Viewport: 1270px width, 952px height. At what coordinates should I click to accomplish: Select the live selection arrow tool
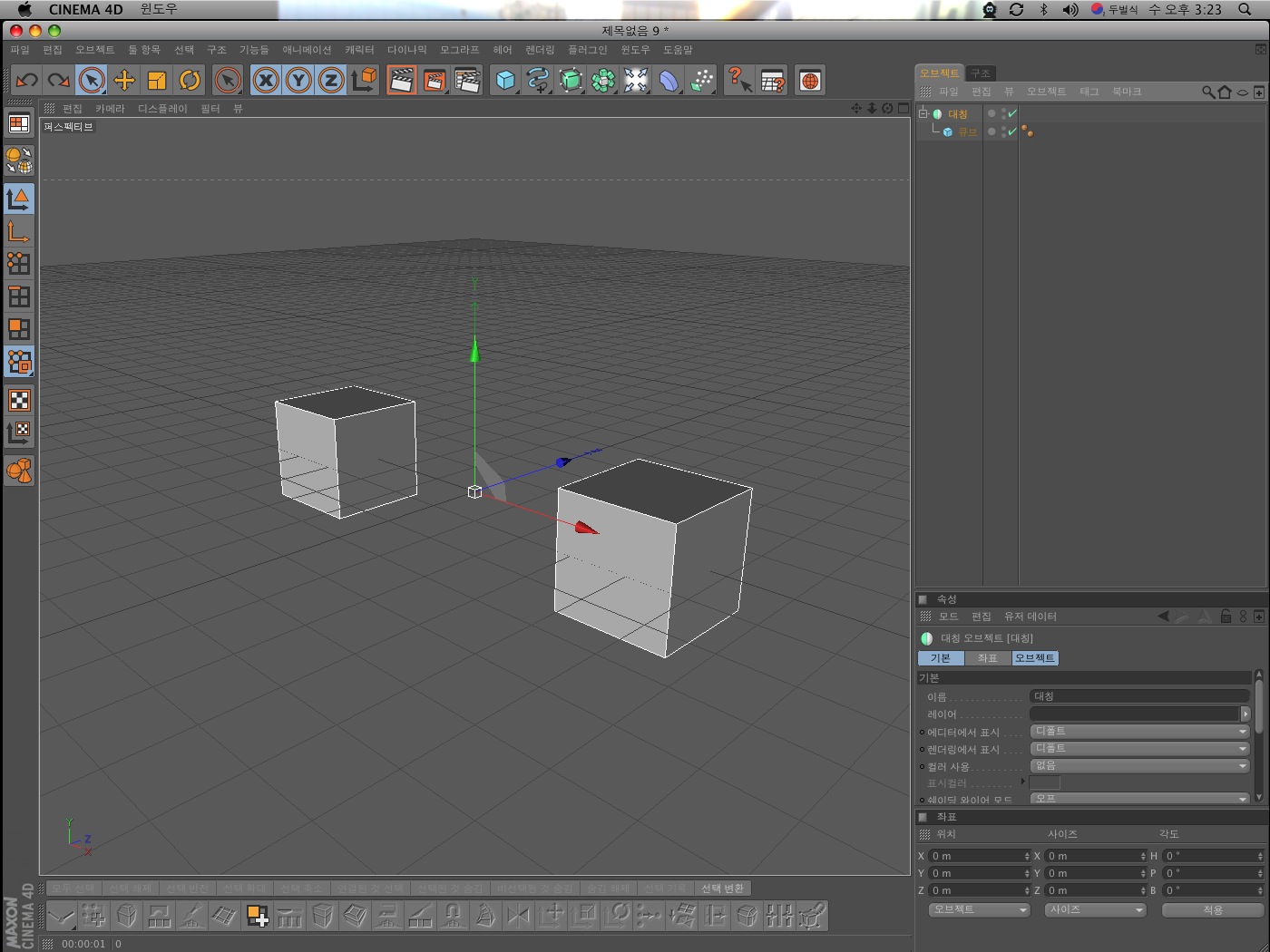pyautogui.click(x=92, y=81)
